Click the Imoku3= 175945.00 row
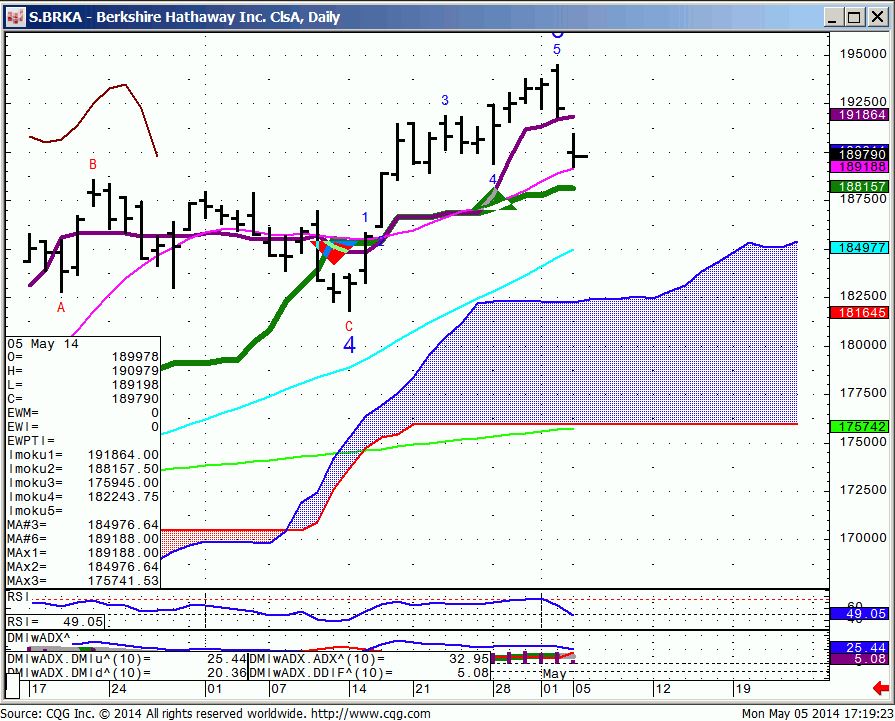Image resolution: width=895 pixels, height=721 pixels. click(x=83, y=483)
